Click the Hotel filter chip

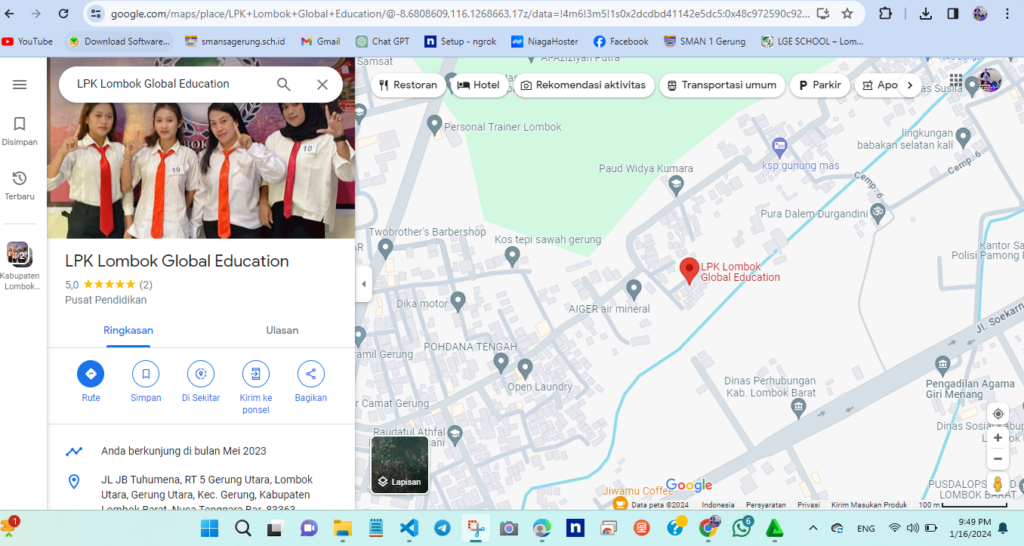pyautogui.click(x=478, y=85)
